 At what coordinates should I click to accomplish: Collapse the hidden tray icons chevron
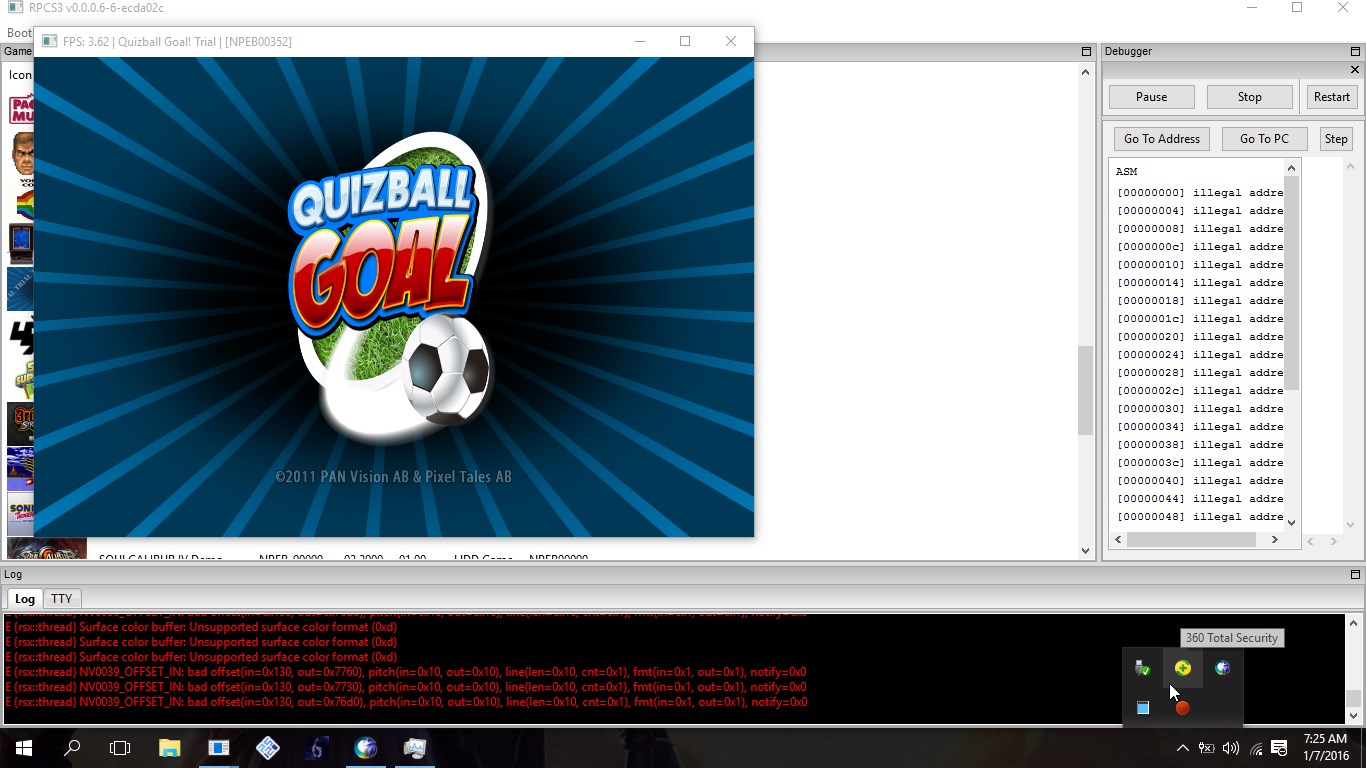(x=1182, y=748)
